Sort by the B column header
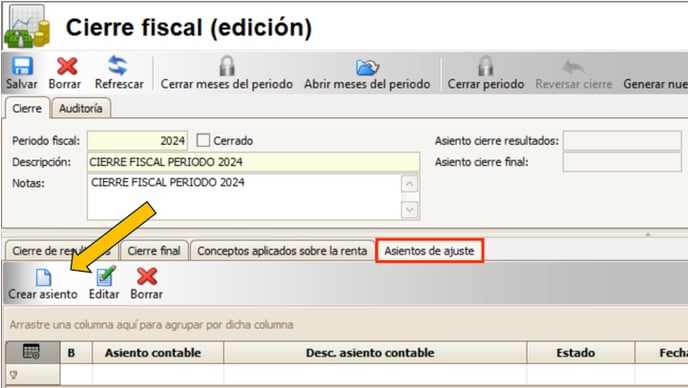This screenshot has width=688, height=388. [76, 352]
